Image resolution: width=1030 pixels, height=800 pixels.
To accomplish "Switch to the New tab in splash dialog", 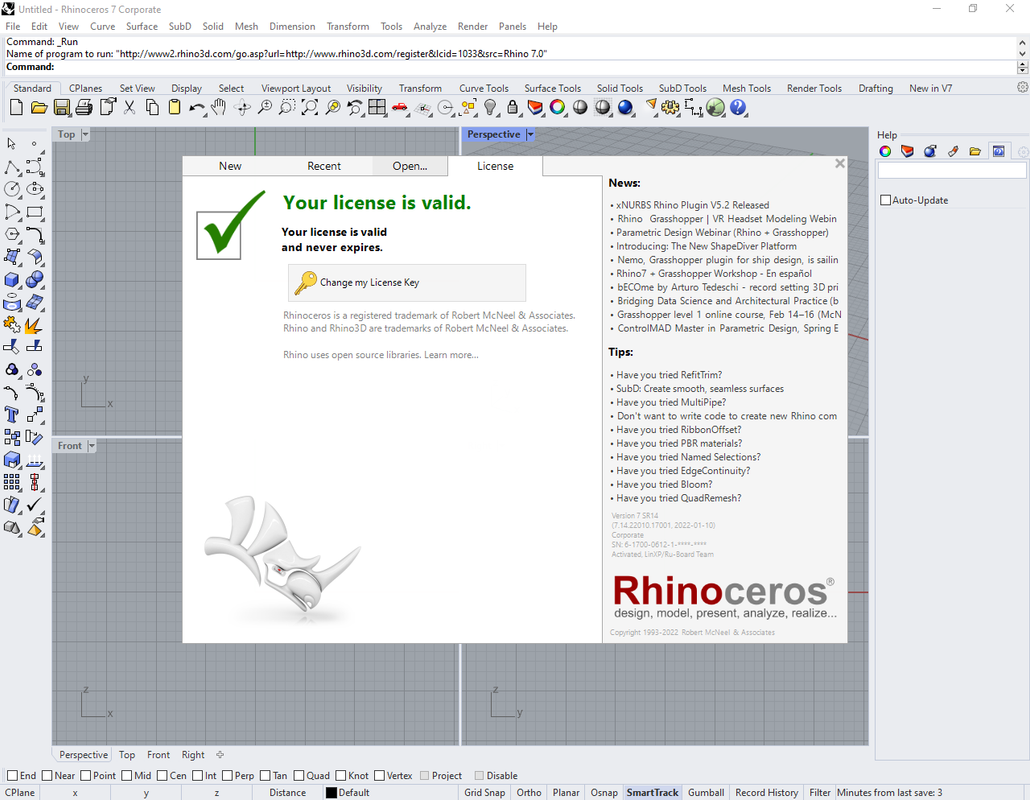I will tap(230, 166).
